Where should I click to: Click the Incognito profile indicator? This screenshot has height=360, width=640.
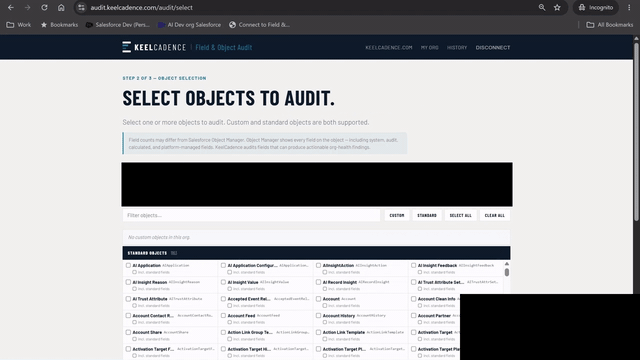[596, 7]
